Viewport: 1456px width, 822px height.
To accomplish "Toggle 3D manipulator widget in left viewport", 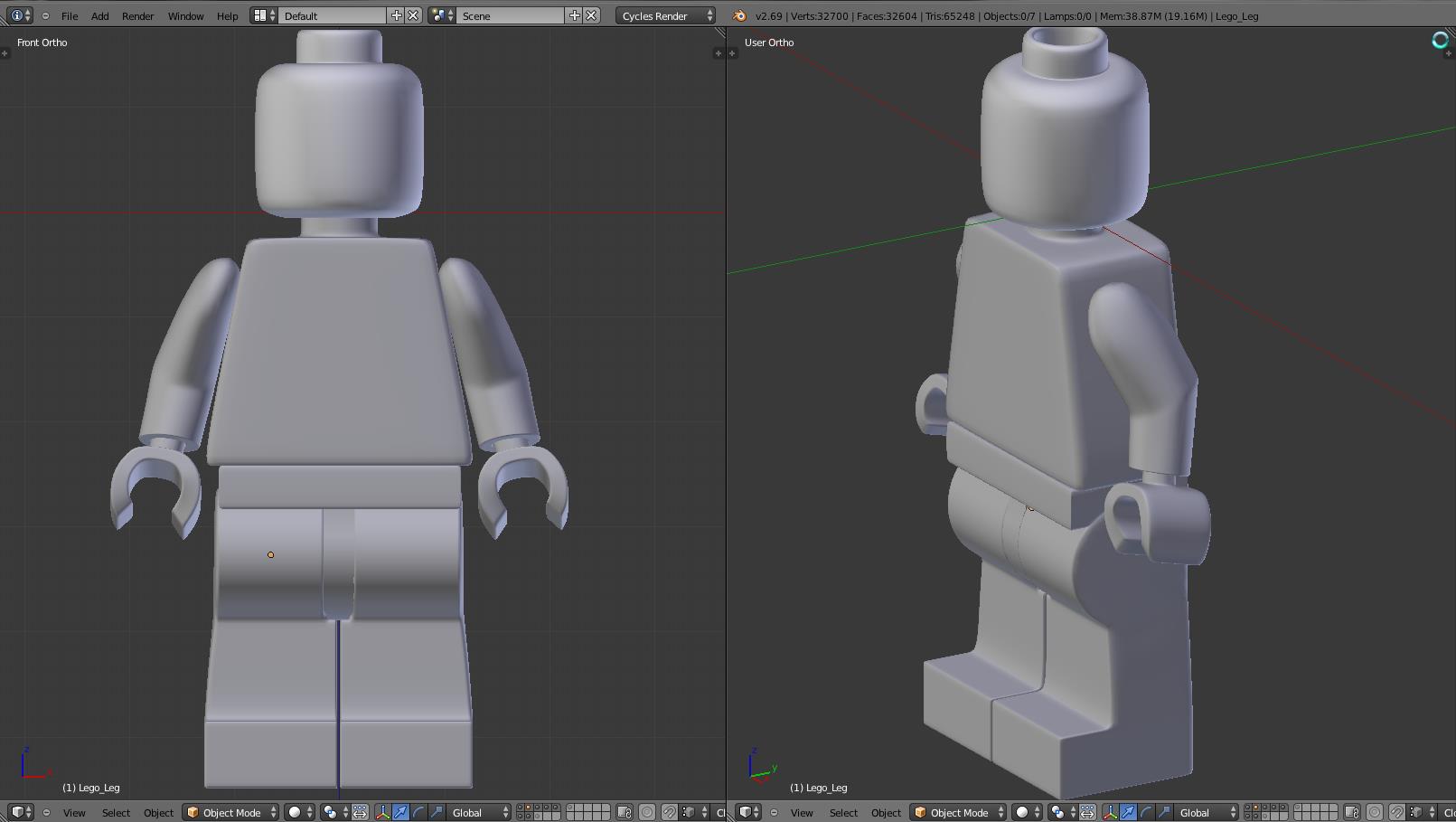I will pos(382,812).
